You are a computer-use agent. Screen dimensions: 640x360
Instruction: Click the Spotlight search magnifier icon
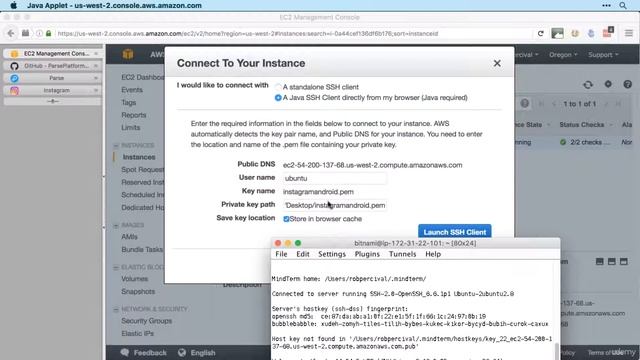coord(623,5)
